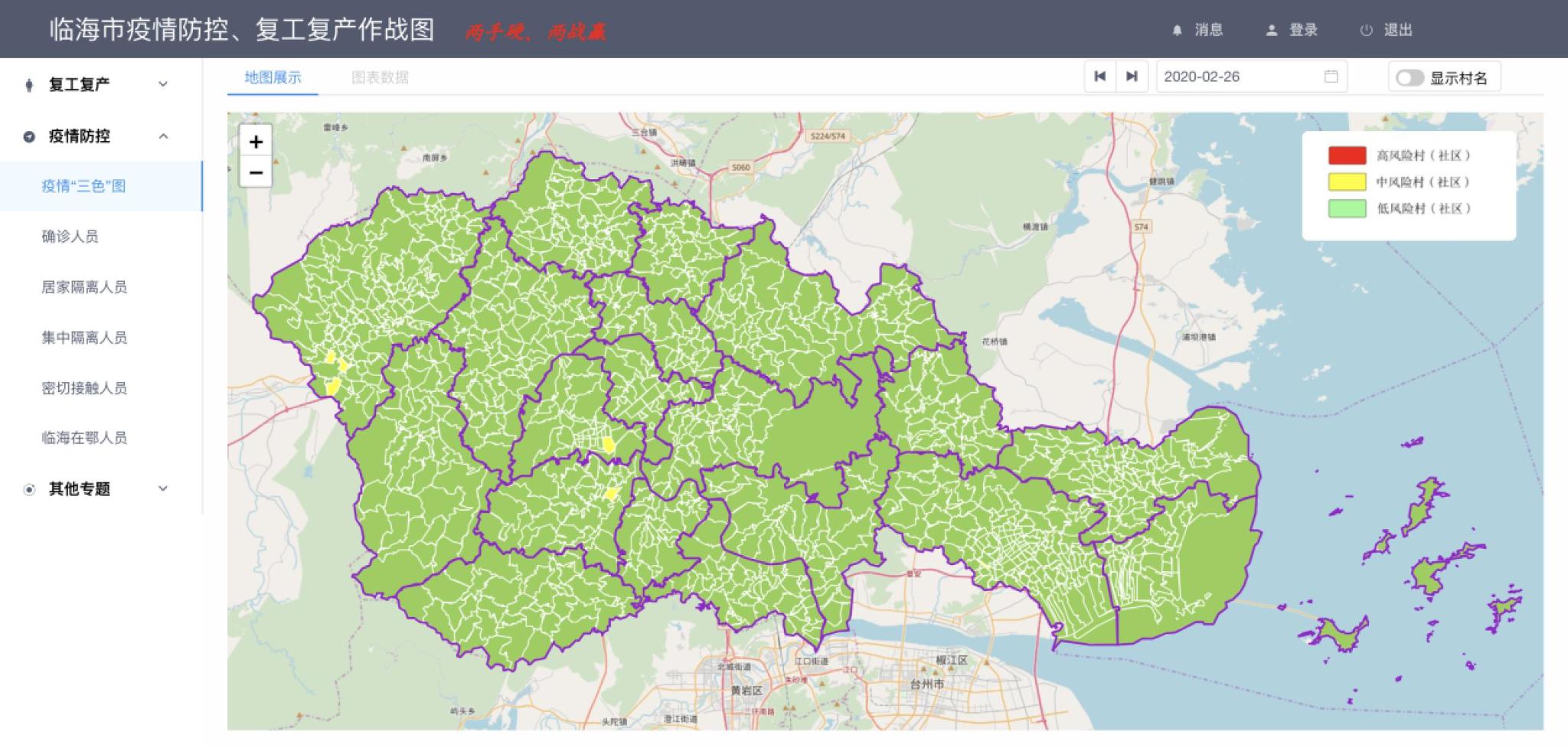Click the yellow 中风险村 legend swatch

point(1347,182)
